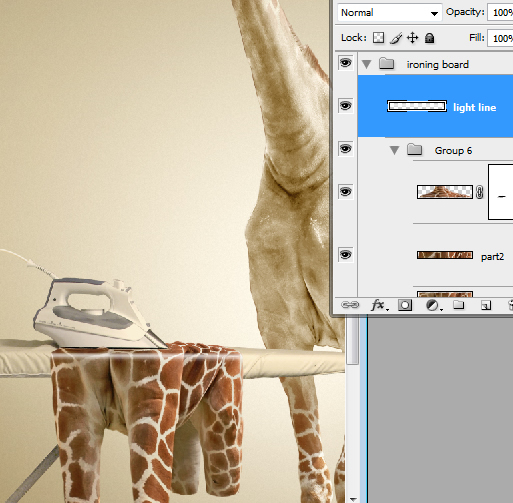The width and height of the screenshot is (513, 503).
Task: Hide the part2 layer
Action: pyautogui.click(x=346, y=255)
